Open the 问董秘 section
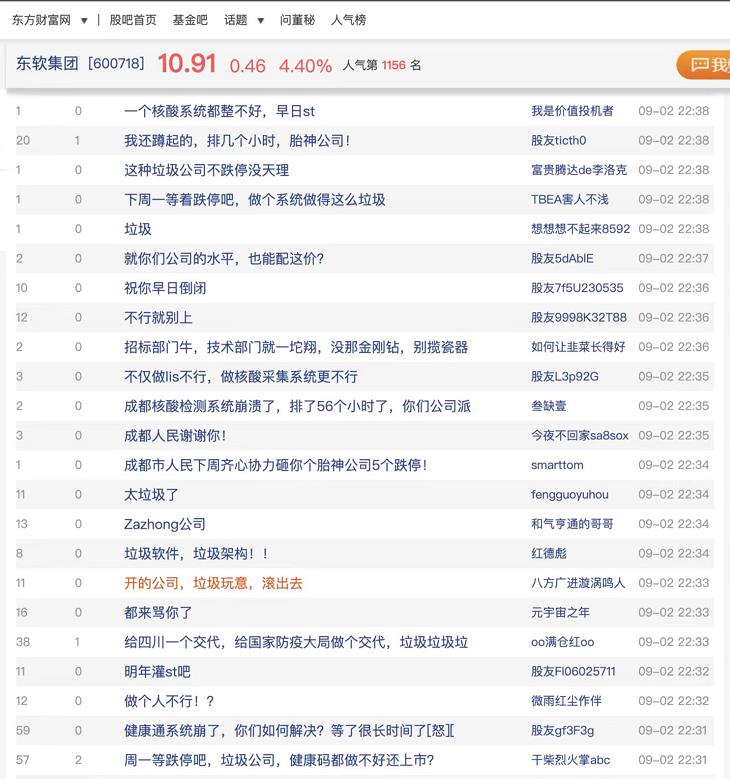Screen dimensions: 730x779 click(x=297, y=20)
